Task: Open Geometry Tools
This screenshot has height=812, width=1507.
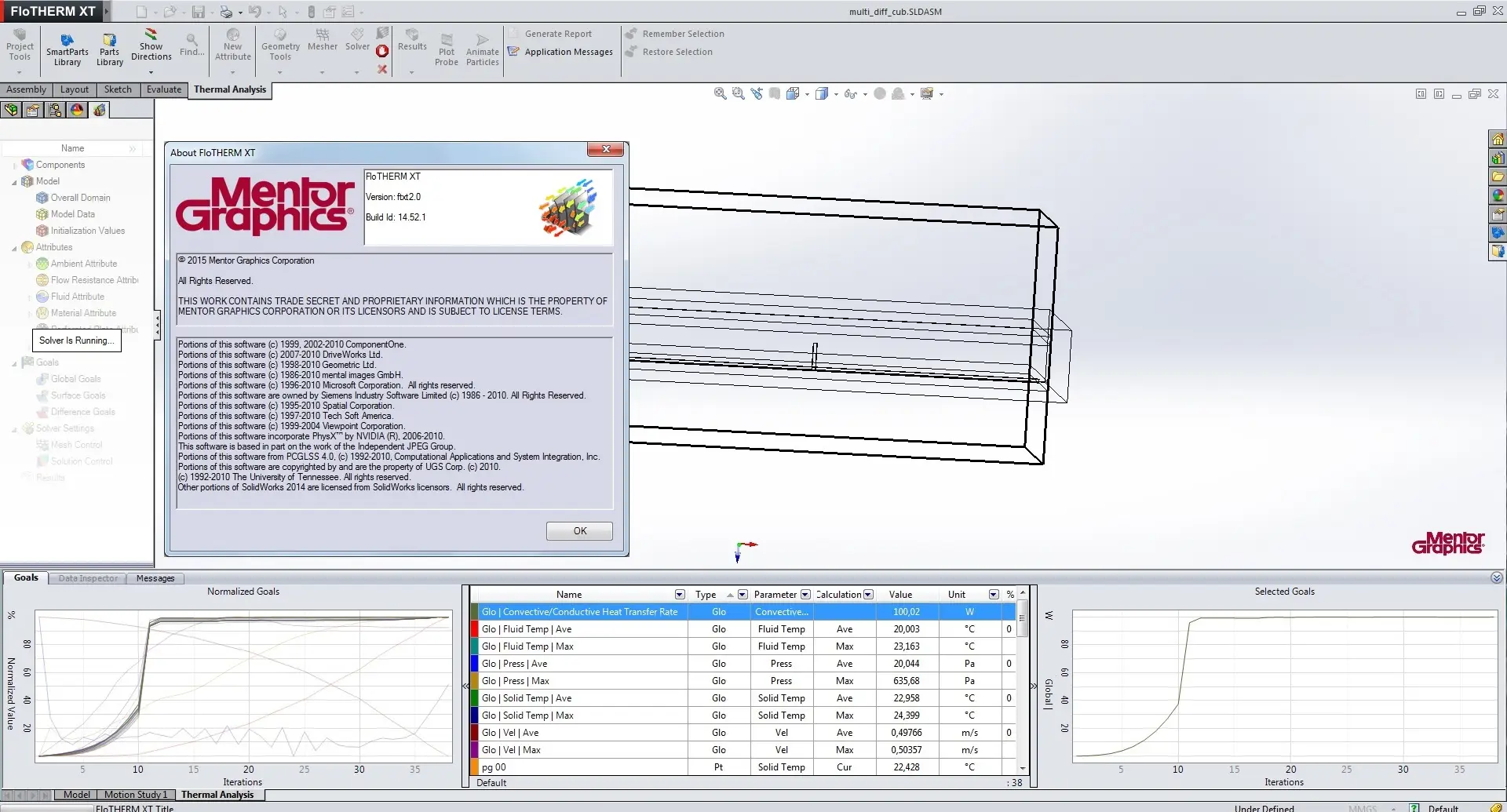Action: pos(280,46)
